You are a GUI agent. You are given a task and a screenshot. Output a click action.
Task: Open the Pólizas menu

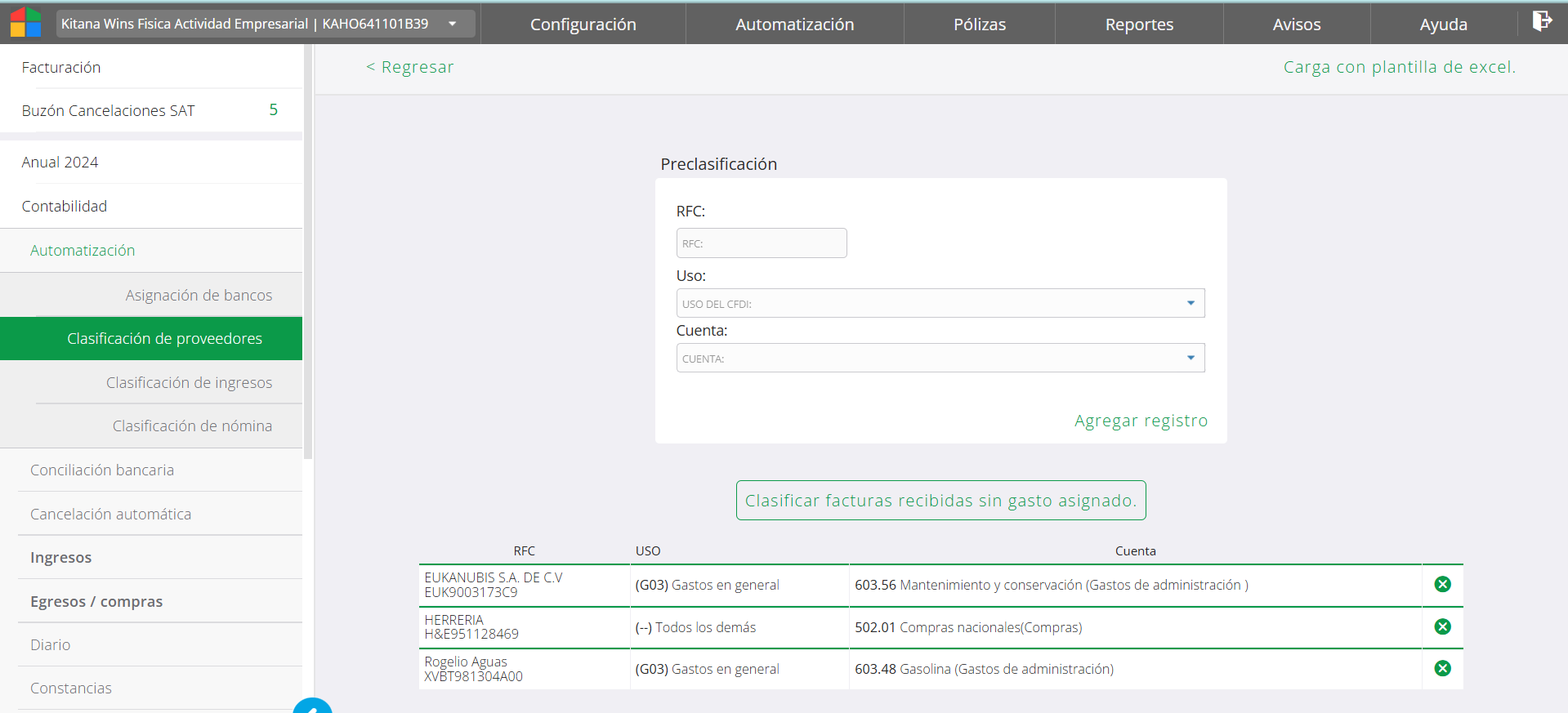(x=979, y=25)
